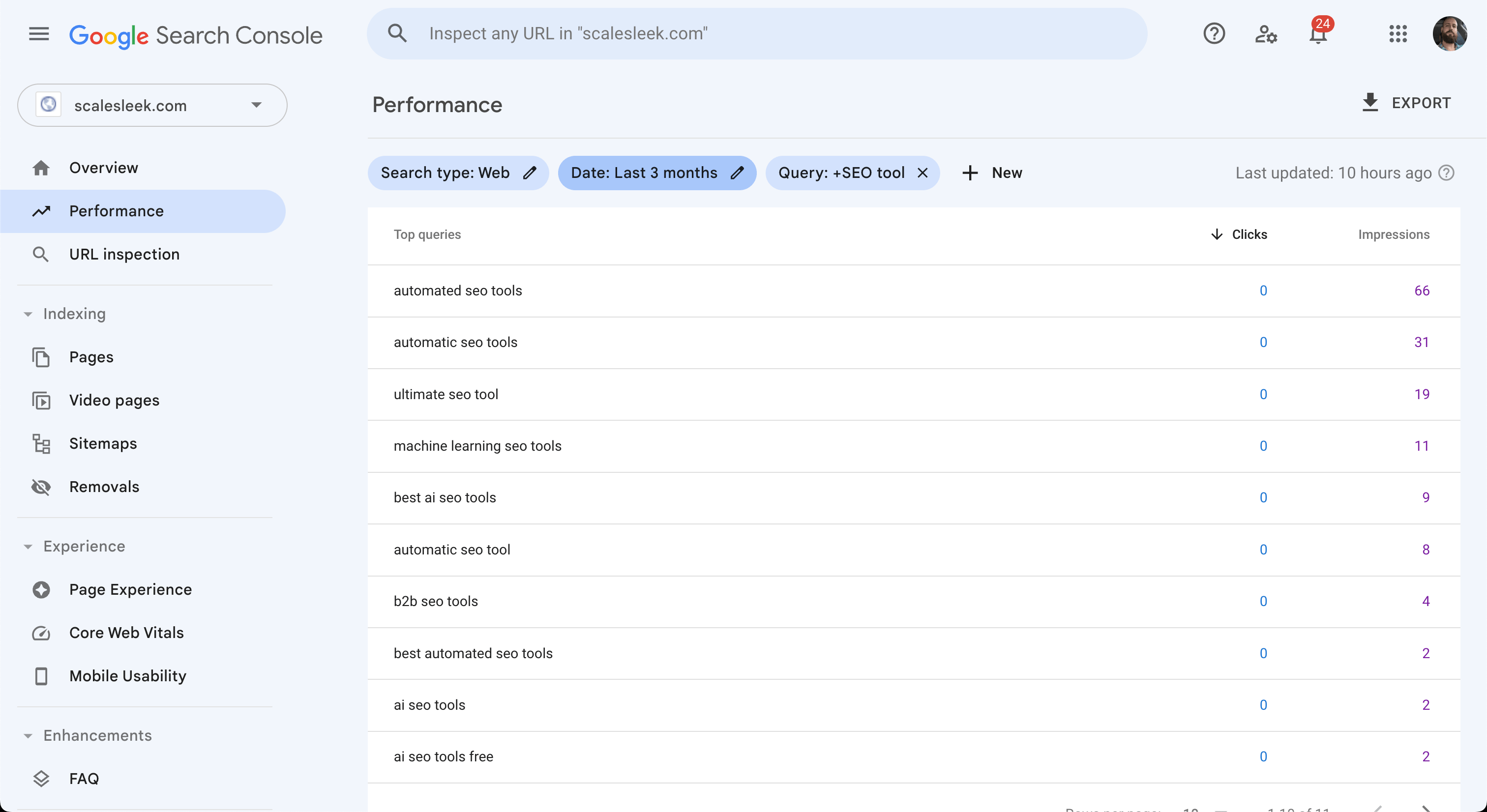Collapse the Indexing section
The width and height of the screenshot is (1487, 812).
click(28, 314)
